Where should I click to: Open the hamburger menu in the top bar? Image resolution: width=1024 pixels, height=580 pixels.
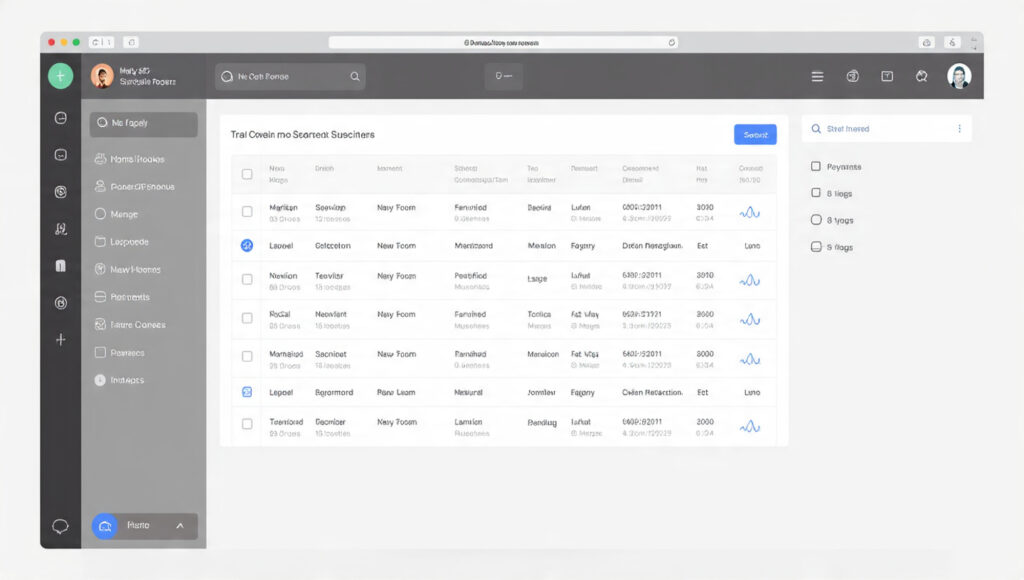click(817, 76)
